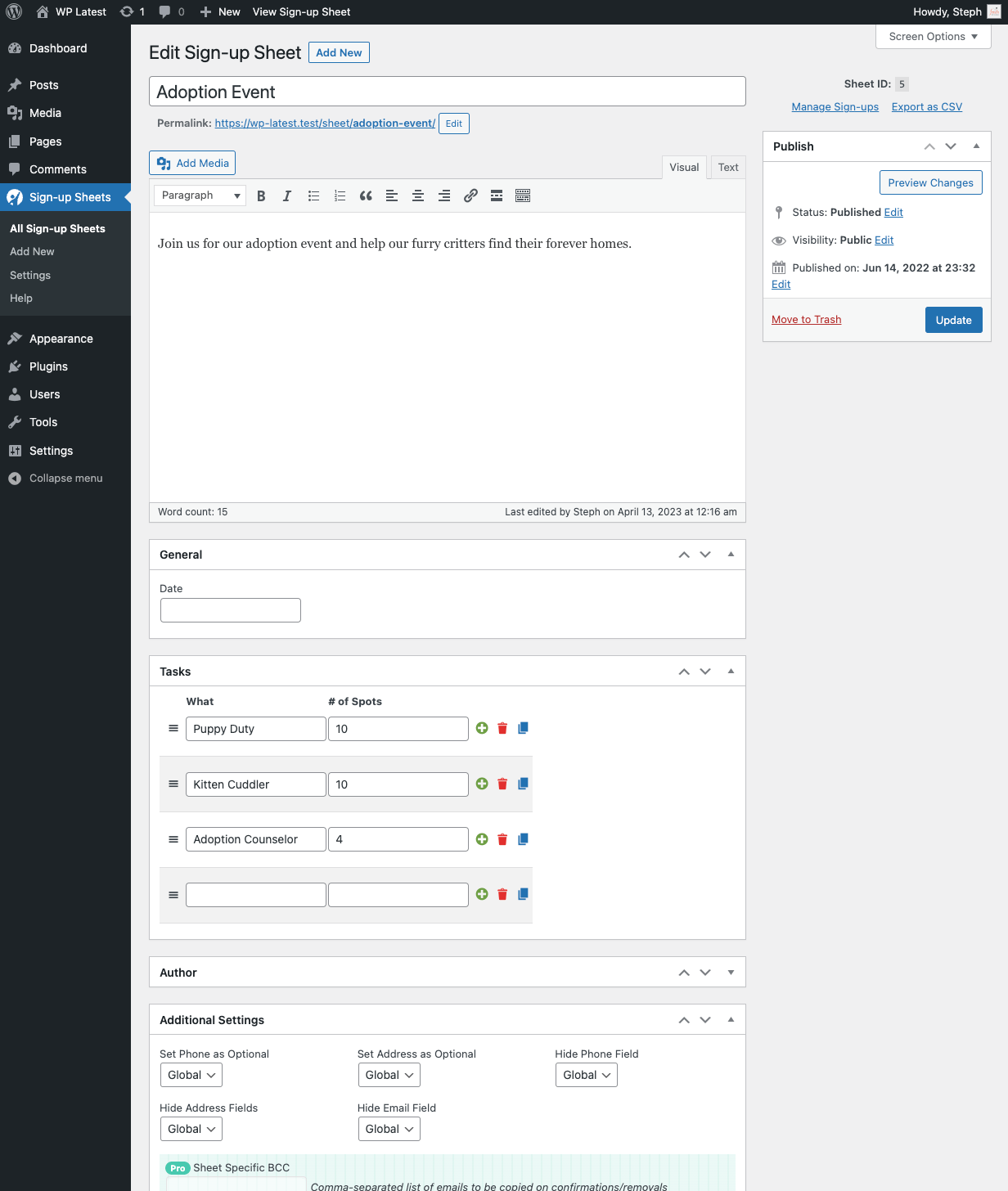Open comments indicator in admin bar

pyautogui.click(x=172, y=11)
